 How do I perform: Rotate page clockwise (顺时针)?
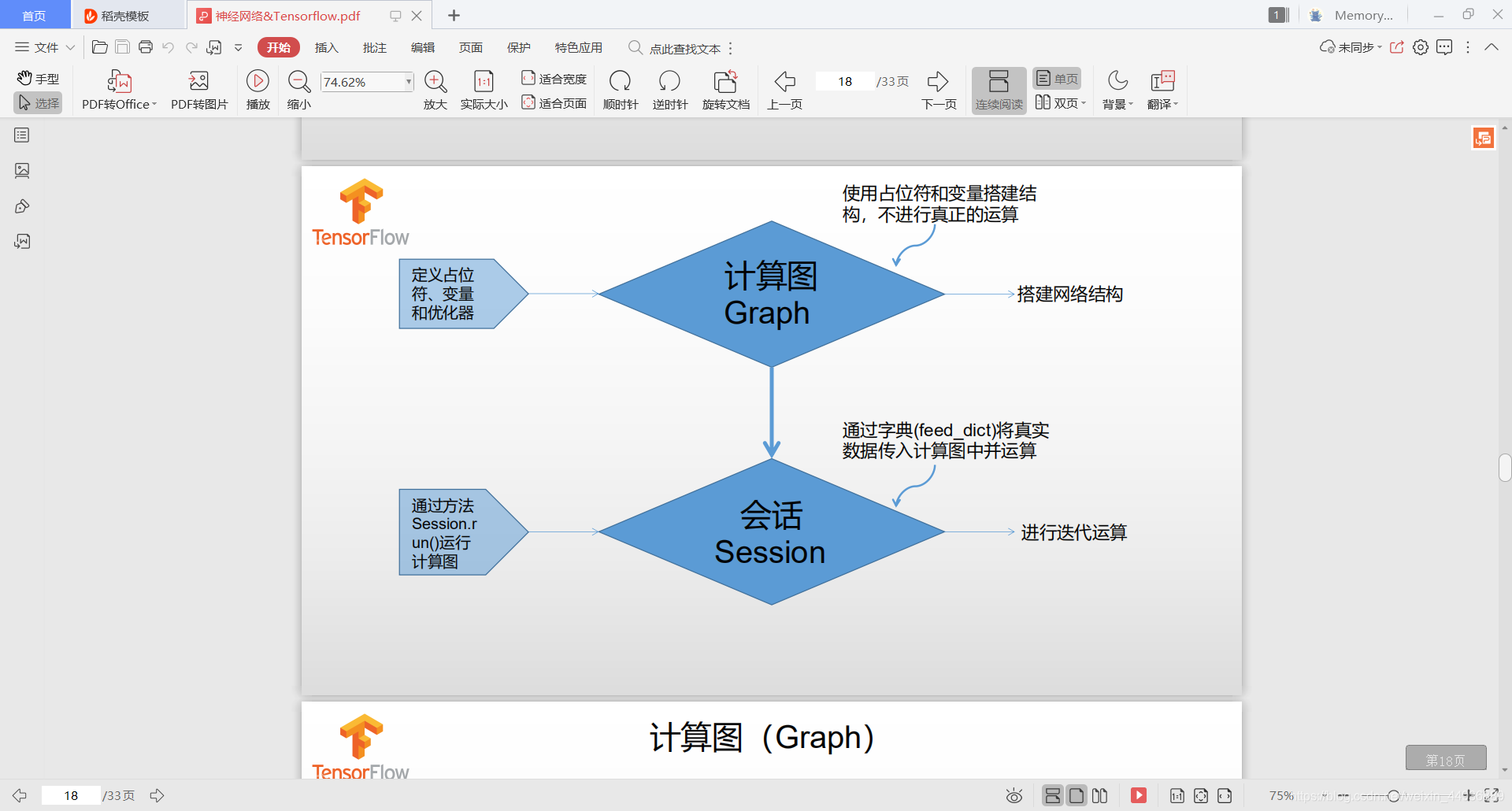(x=621, y=91)
